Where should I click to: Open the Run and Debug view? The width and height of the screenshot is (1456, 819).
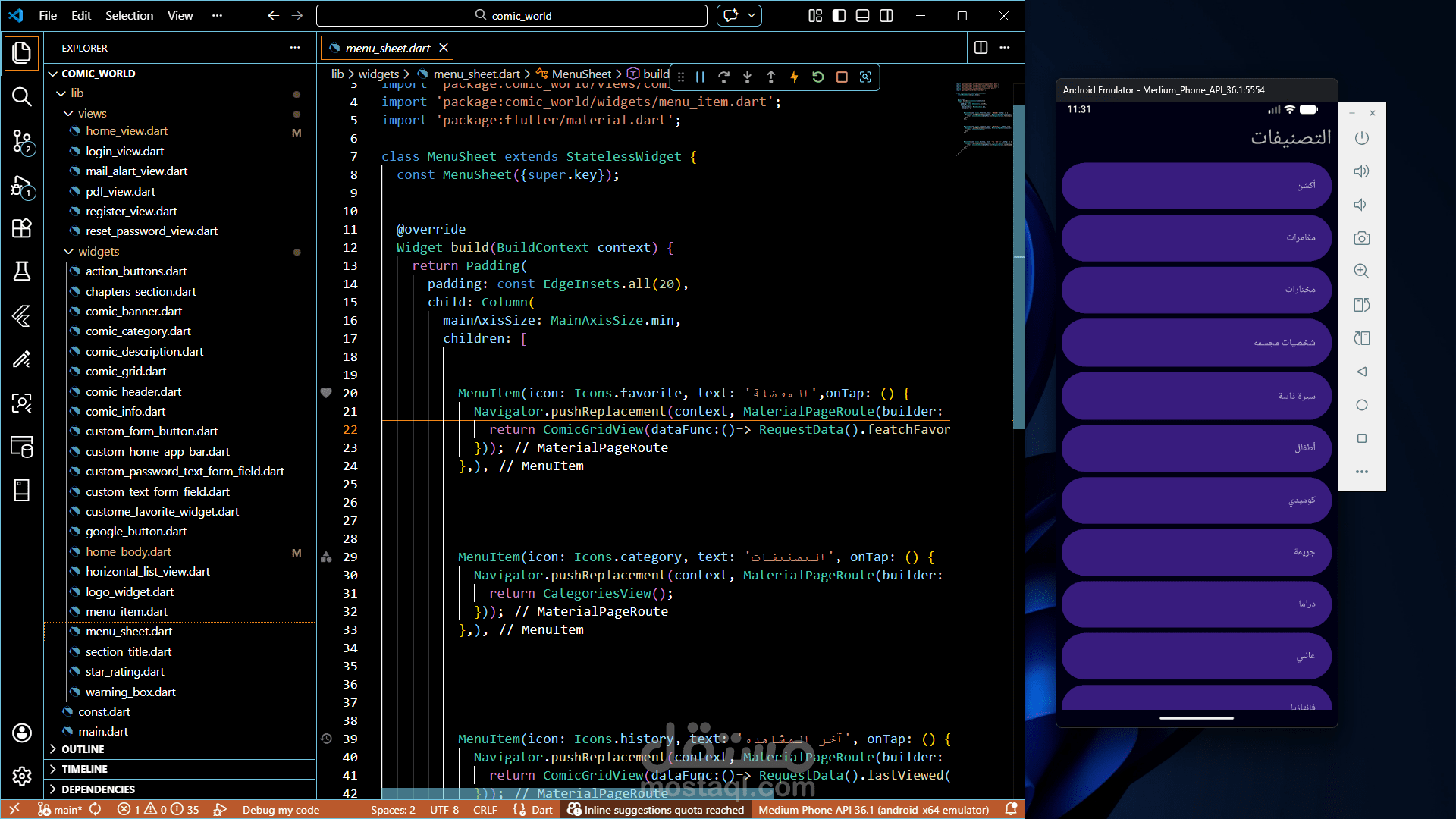(x=21, y=186)
